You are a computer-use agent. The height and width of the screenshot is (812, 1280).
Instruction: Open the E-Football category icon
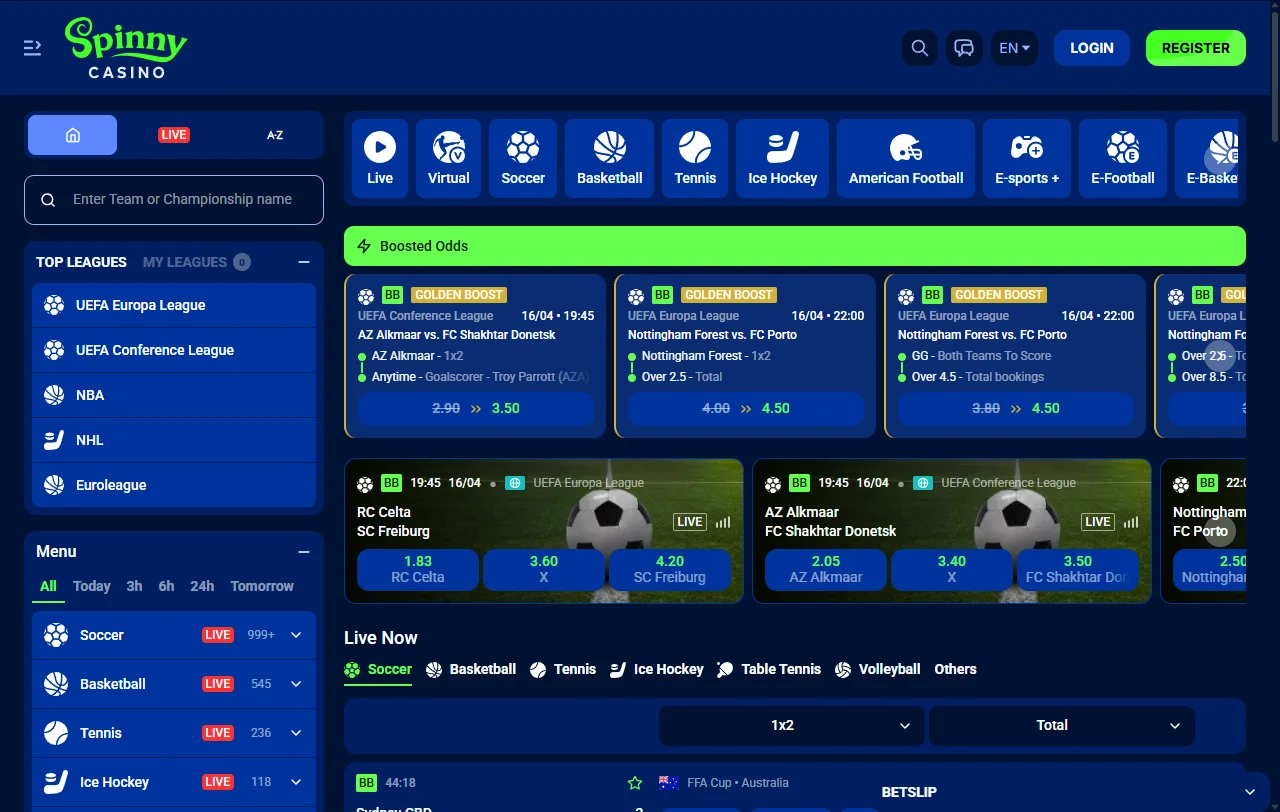click(1123, 159)
